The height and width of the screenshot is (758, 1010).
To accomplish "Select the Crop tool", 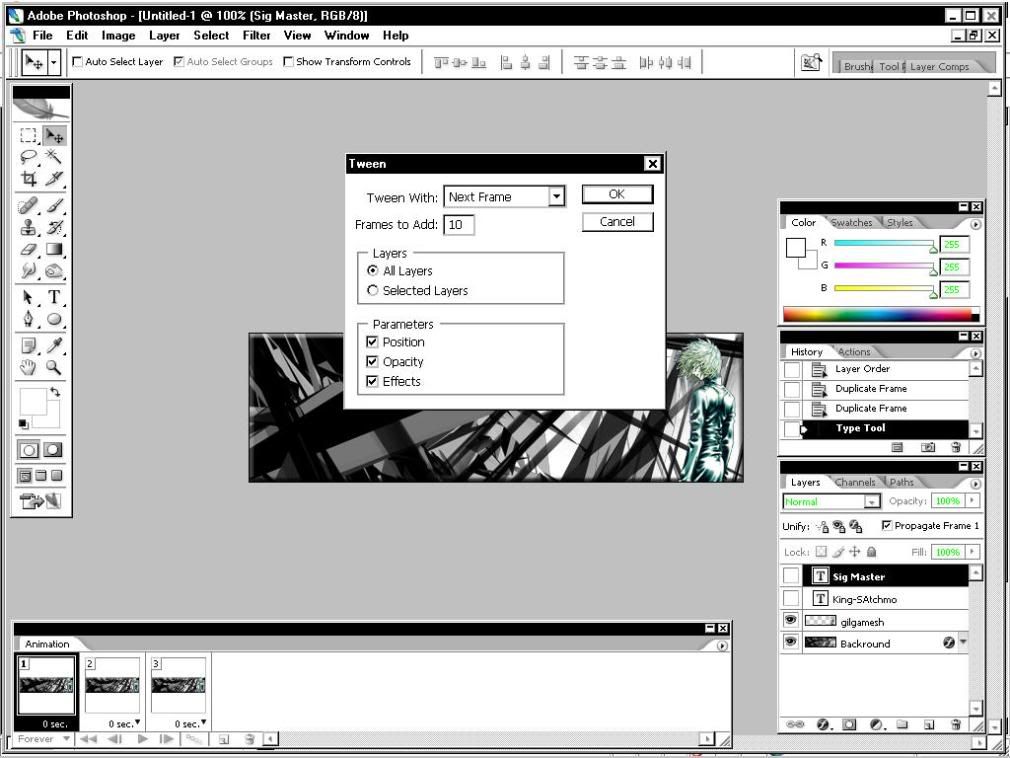I will 28,178.
